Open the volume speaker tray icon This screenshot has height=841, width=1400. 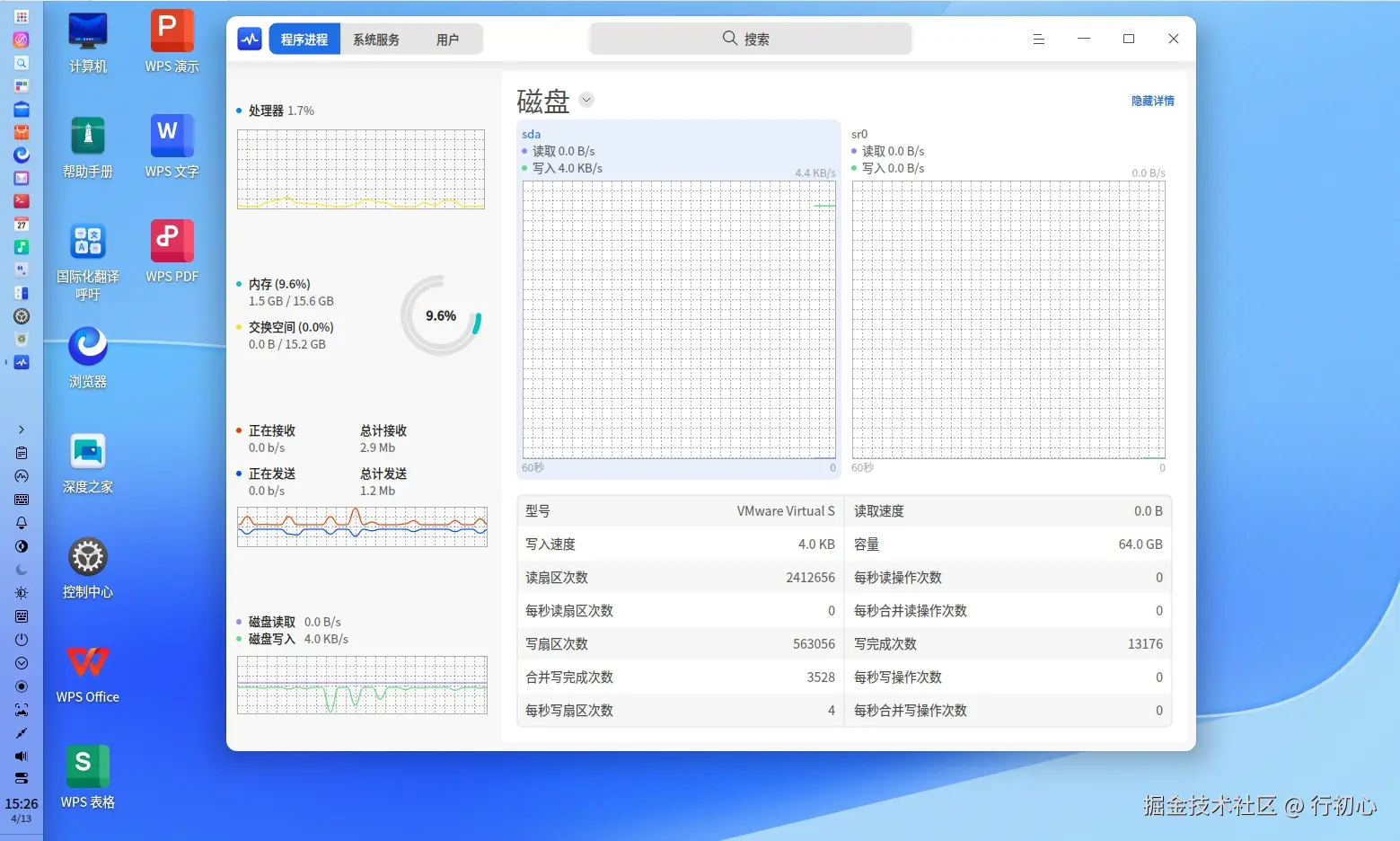coord(22,757)
